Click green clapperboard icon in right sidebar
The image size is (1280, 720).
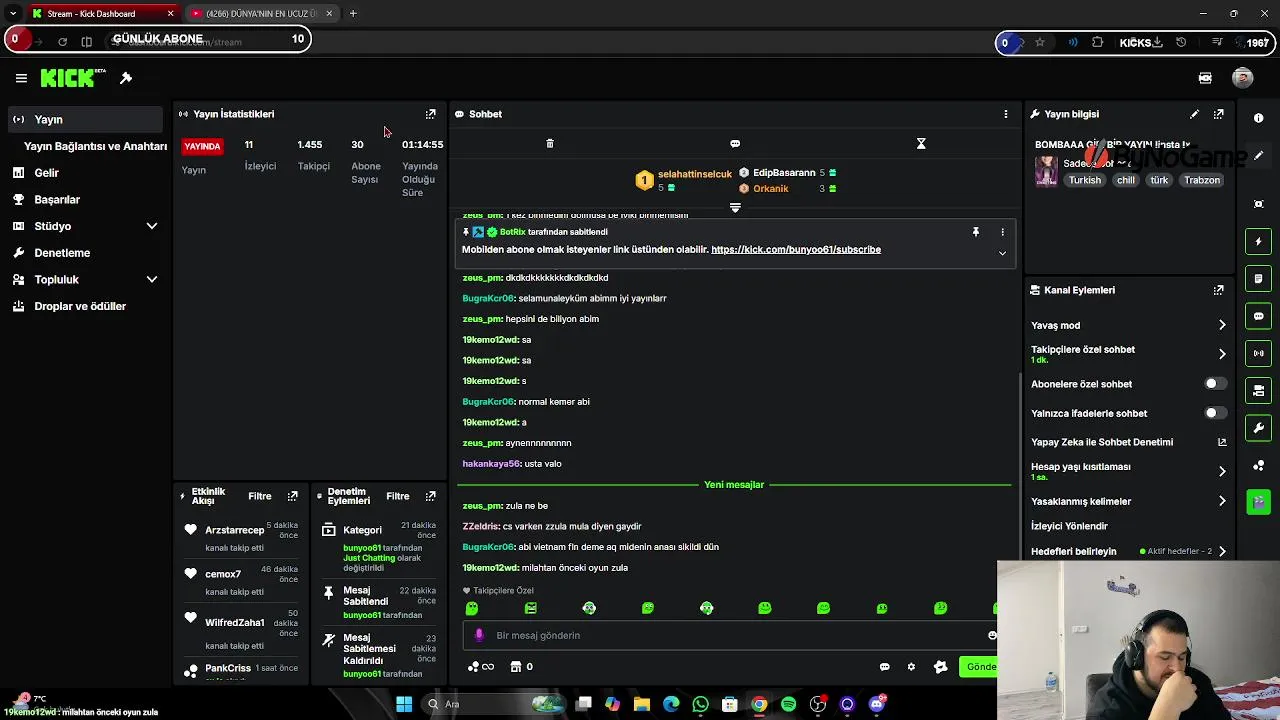[x=1258, y=502]
